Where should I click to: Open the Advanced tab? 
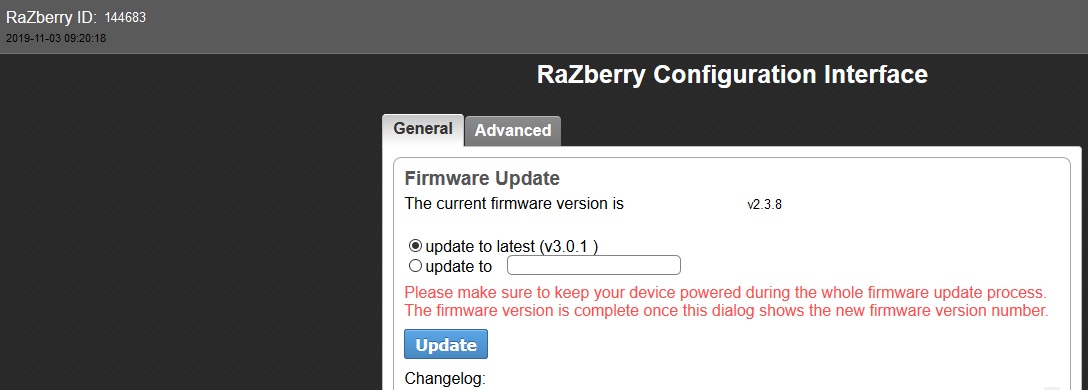pos(513,130)
